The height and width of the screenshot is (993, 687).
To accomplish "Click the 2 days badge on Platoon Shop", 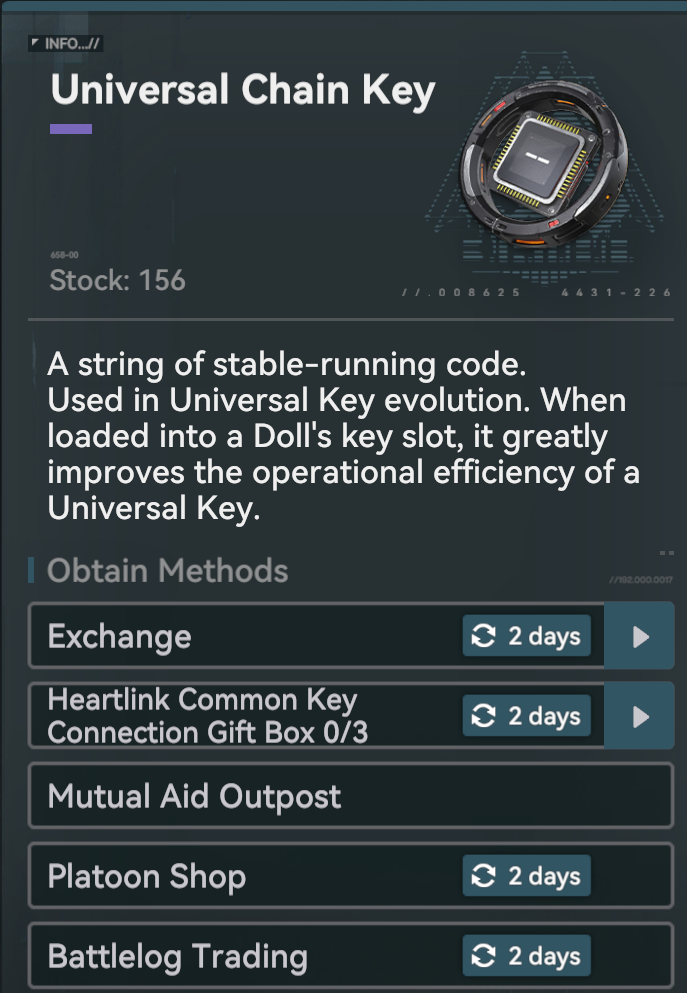I will pyautogui.click(x=527, y=876).
